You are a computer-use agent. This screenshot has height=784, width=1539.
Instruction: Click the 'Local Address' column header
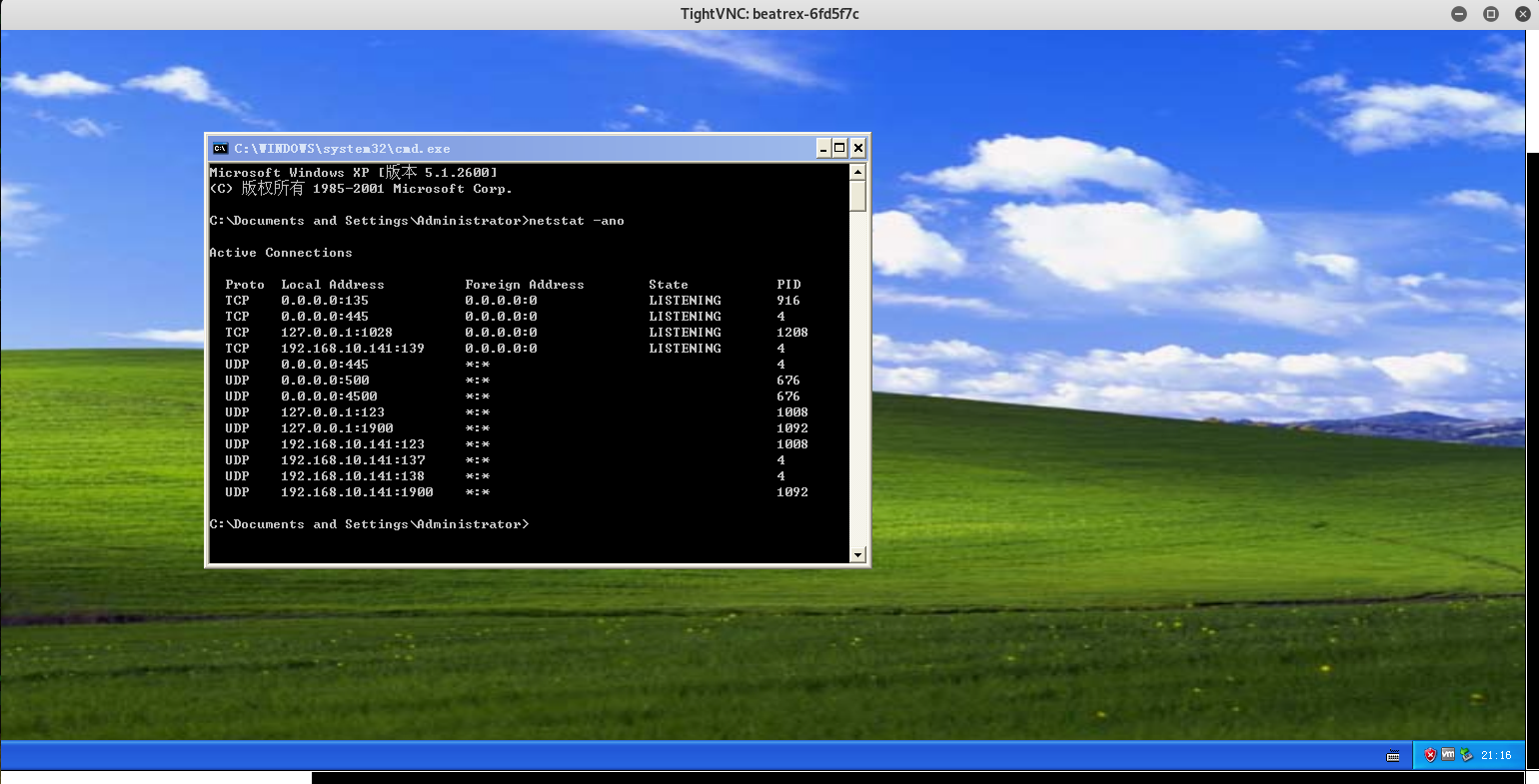(x=333, y=285)
